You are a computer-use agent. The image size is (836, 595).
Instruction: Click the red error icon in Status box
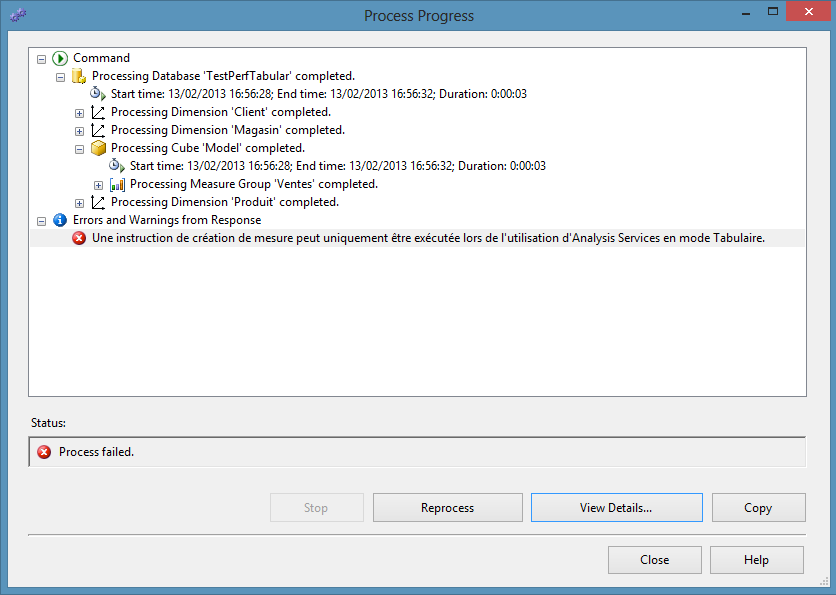tap(44, 452)
